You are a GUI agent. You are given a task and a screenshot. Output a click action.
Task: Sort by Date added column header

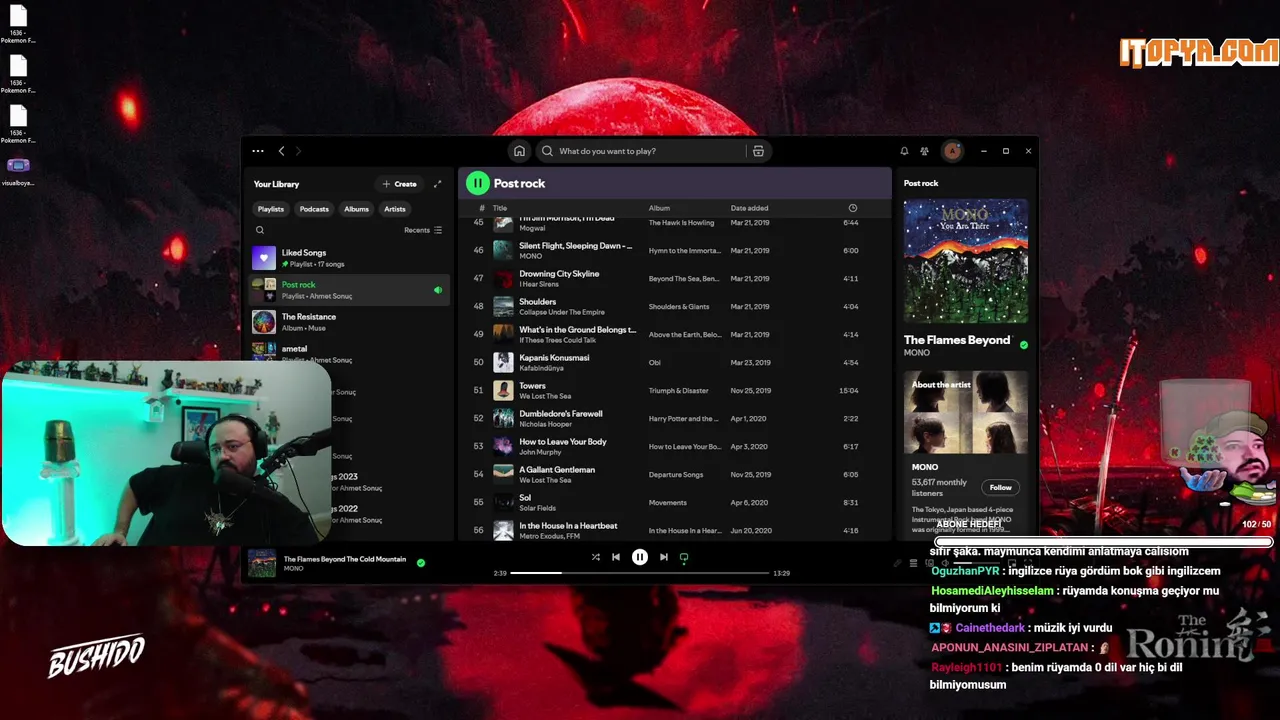[x=750, y=208]
